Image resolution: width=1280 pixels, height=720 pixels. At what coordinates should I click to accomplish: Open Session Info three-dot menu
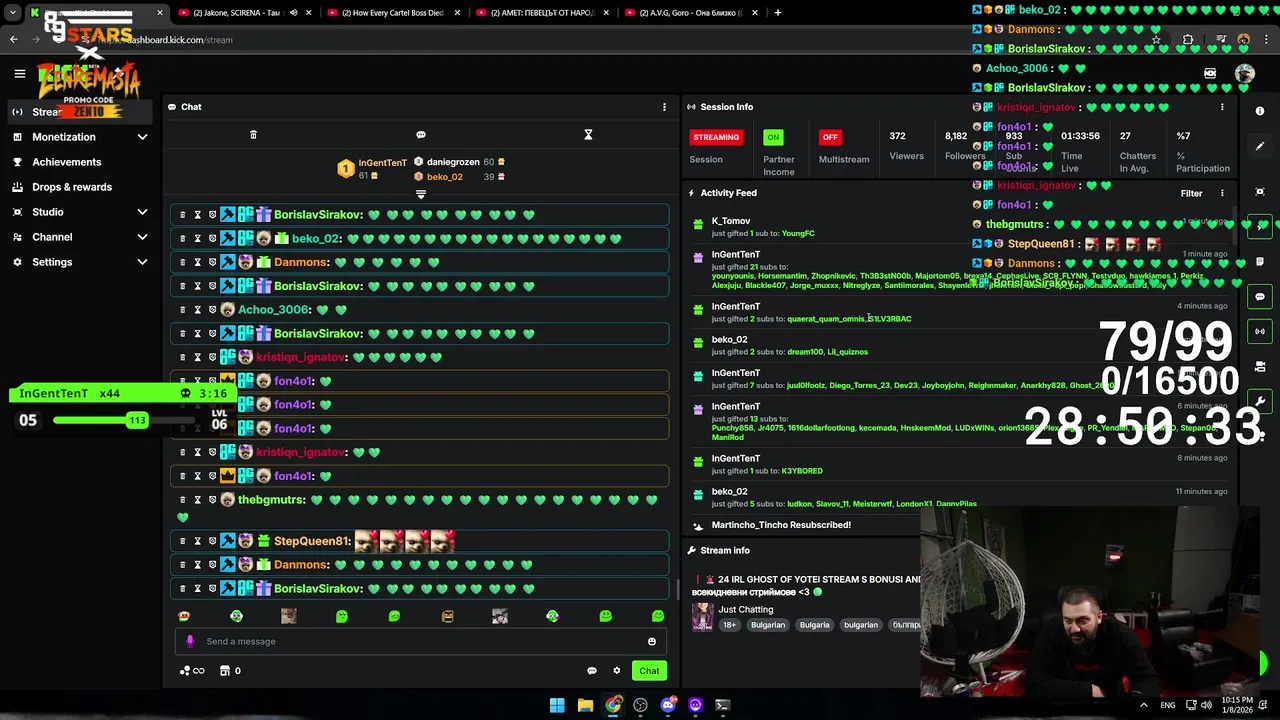tap(1222, 107)
